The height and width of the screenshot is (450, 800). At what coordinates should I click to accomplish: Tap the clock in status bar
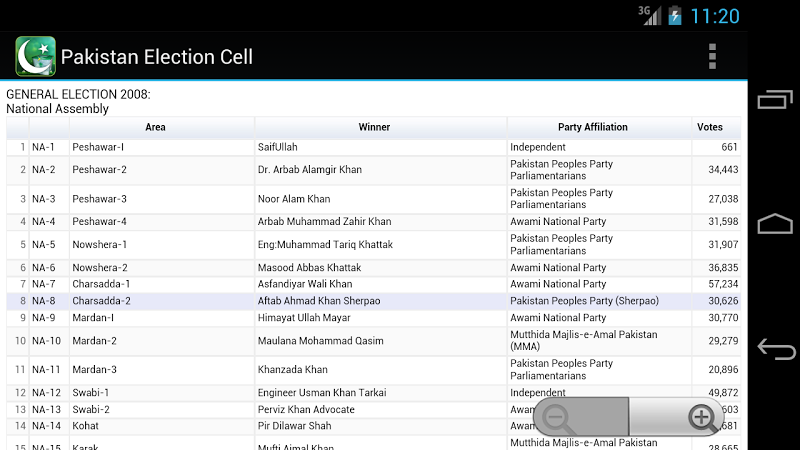pyautogui.click(x=715, y=16)
